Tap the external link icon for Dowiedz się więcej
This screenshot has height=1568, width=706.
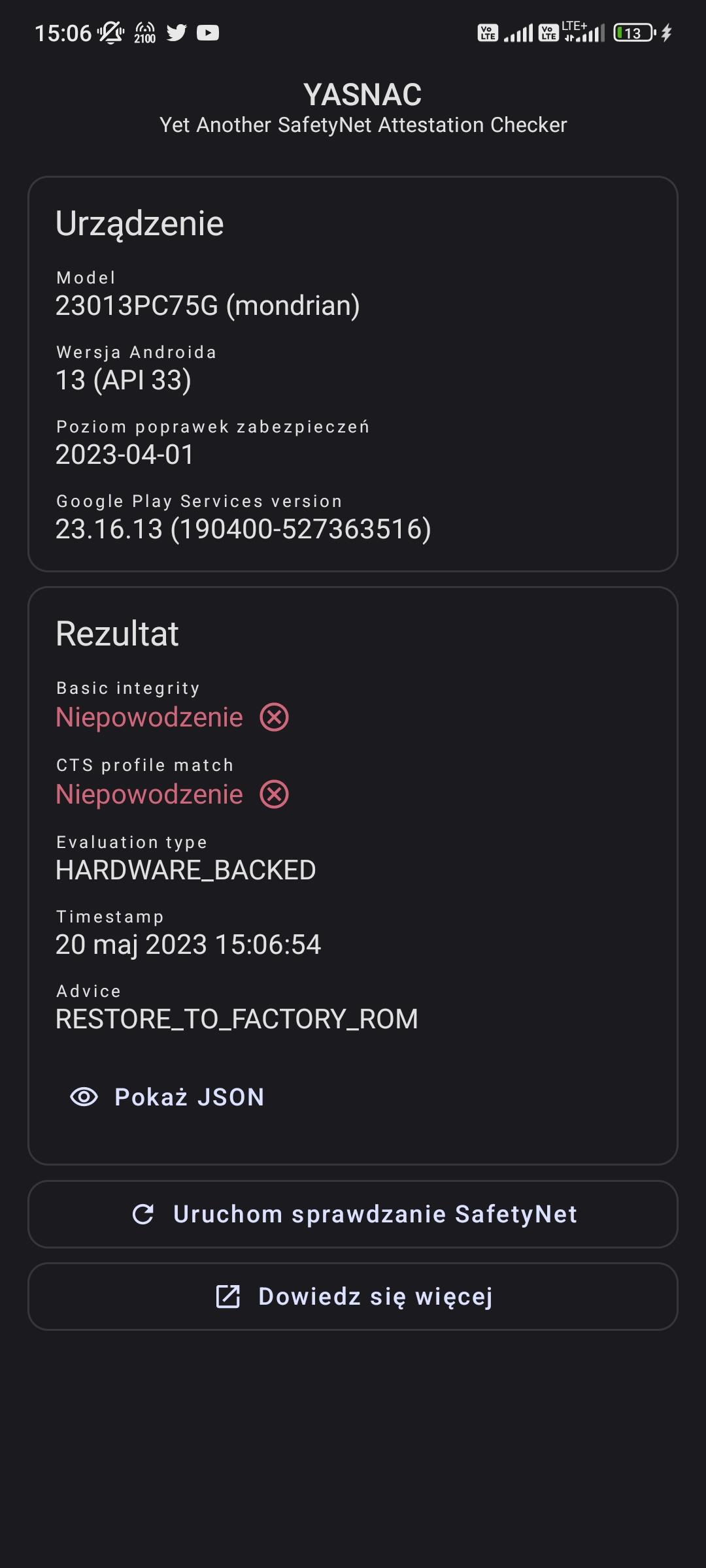pos(228,1296)
